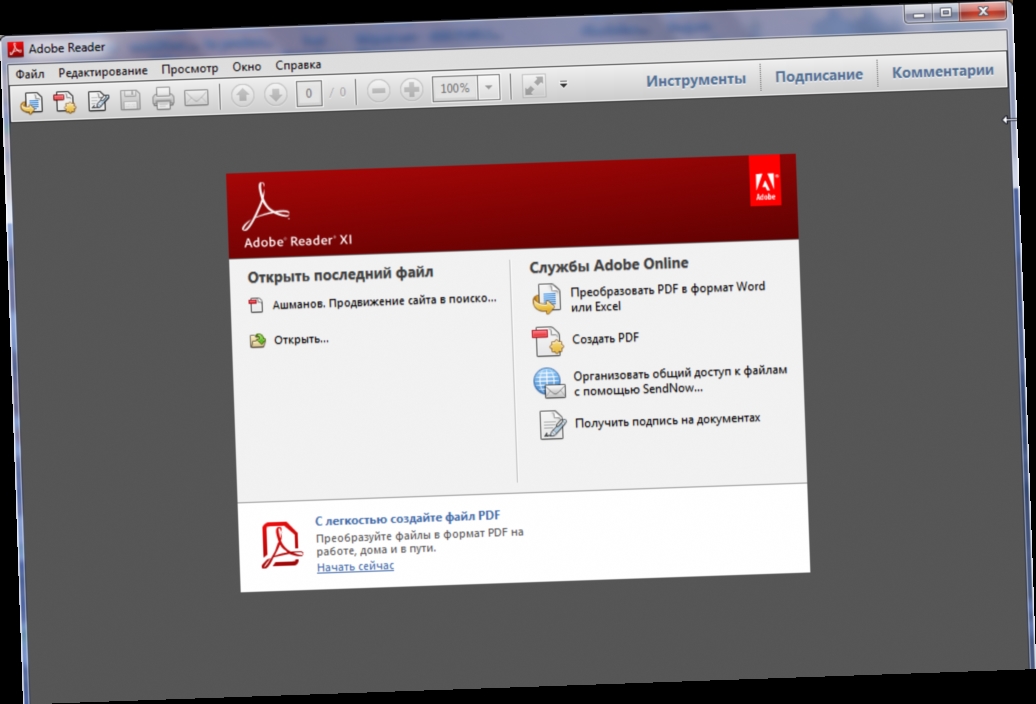Open the Инструменты pane
Screen dimensions: 1036x704
(x=696, y=80)
